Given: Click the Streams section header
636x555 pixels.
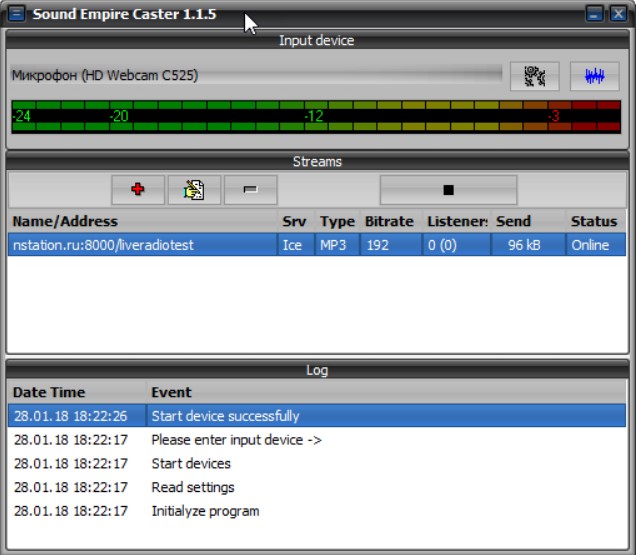Looking at the screenshot, I should [317, 161].
